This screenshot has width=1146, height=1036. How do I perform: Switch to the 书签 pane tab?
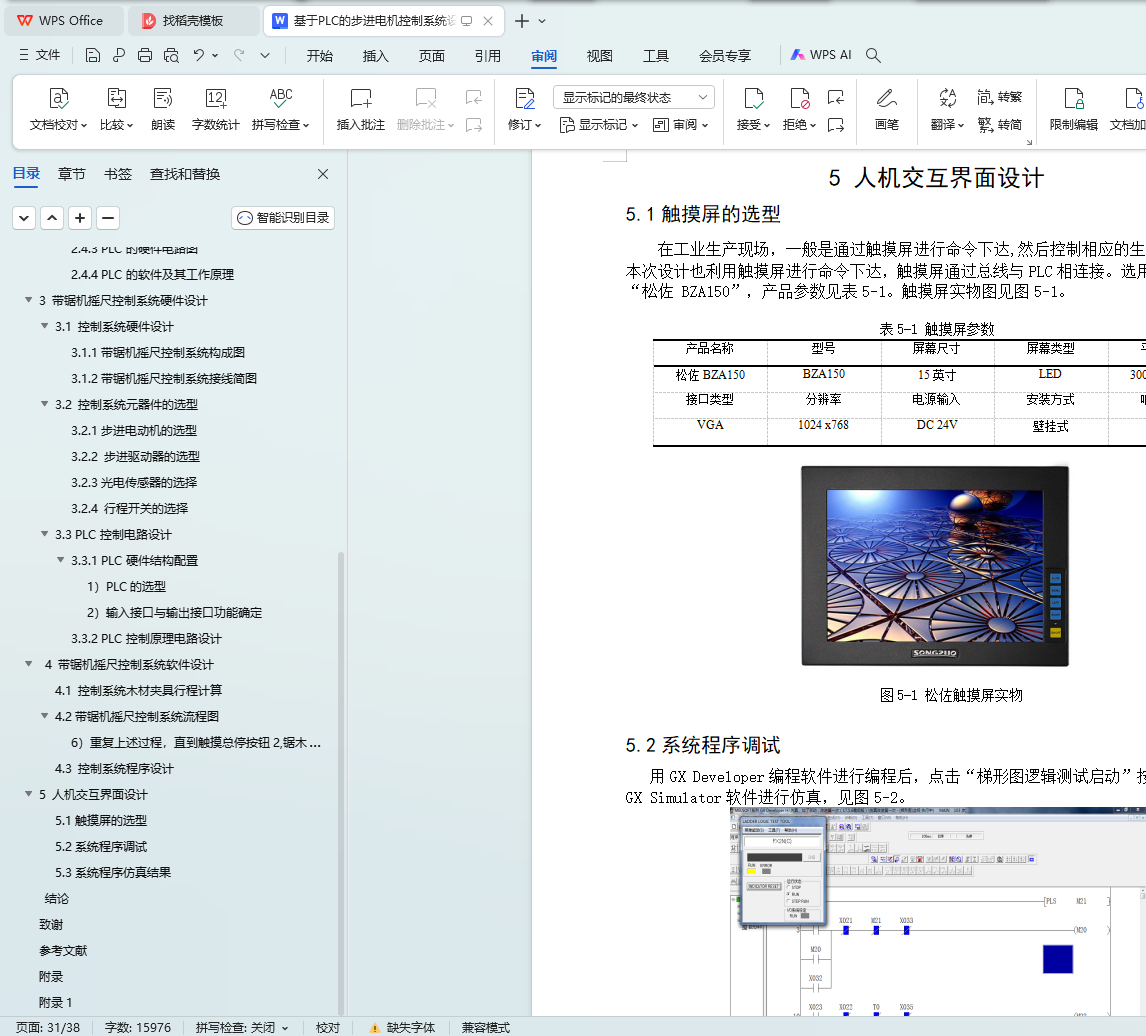click(x=118, y=174)
